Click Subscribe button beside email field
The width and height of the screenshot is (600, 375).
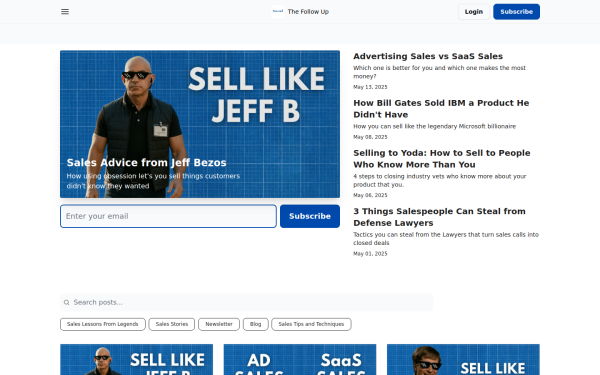pyautogui.click(x=310, y=216)
